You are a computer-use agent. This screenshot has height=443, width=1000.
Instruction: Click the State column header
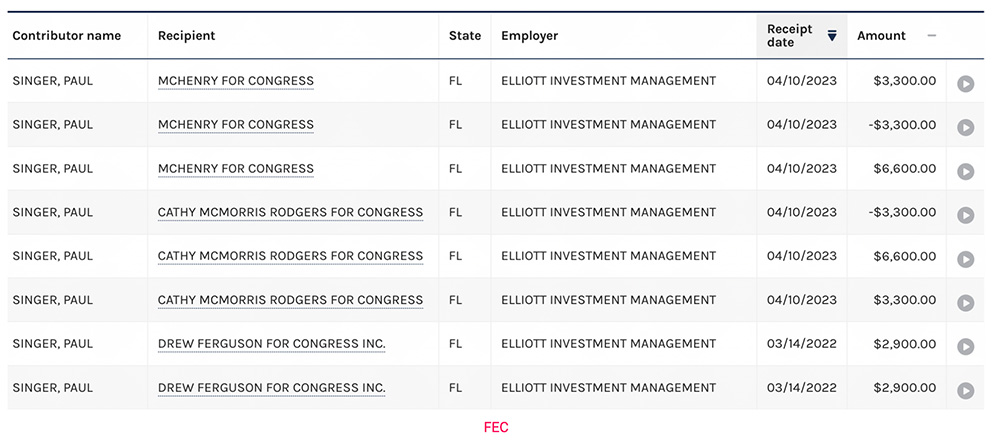(465, 36)
